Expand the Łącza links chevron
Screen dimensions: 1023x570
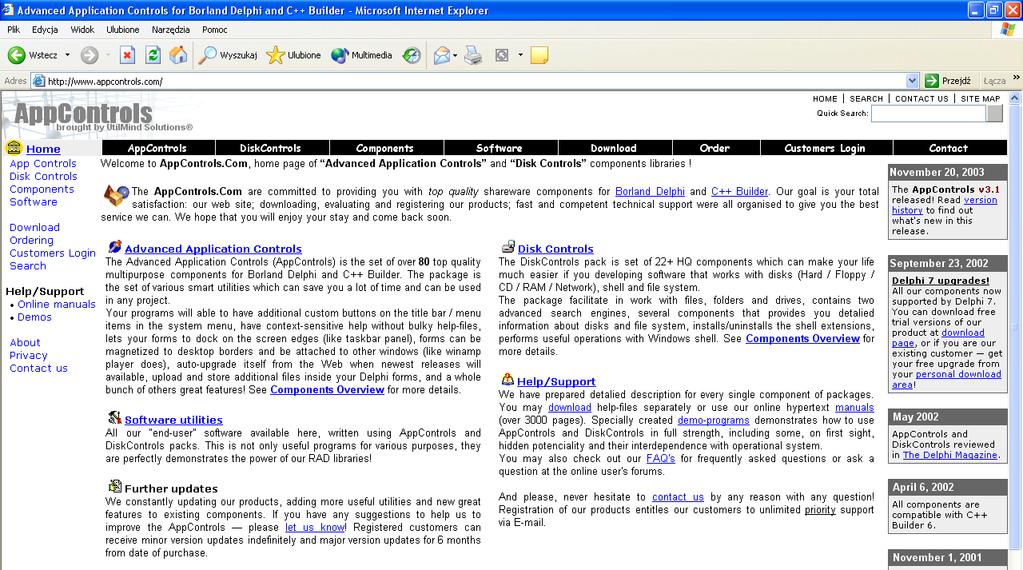click(1016, 78)
